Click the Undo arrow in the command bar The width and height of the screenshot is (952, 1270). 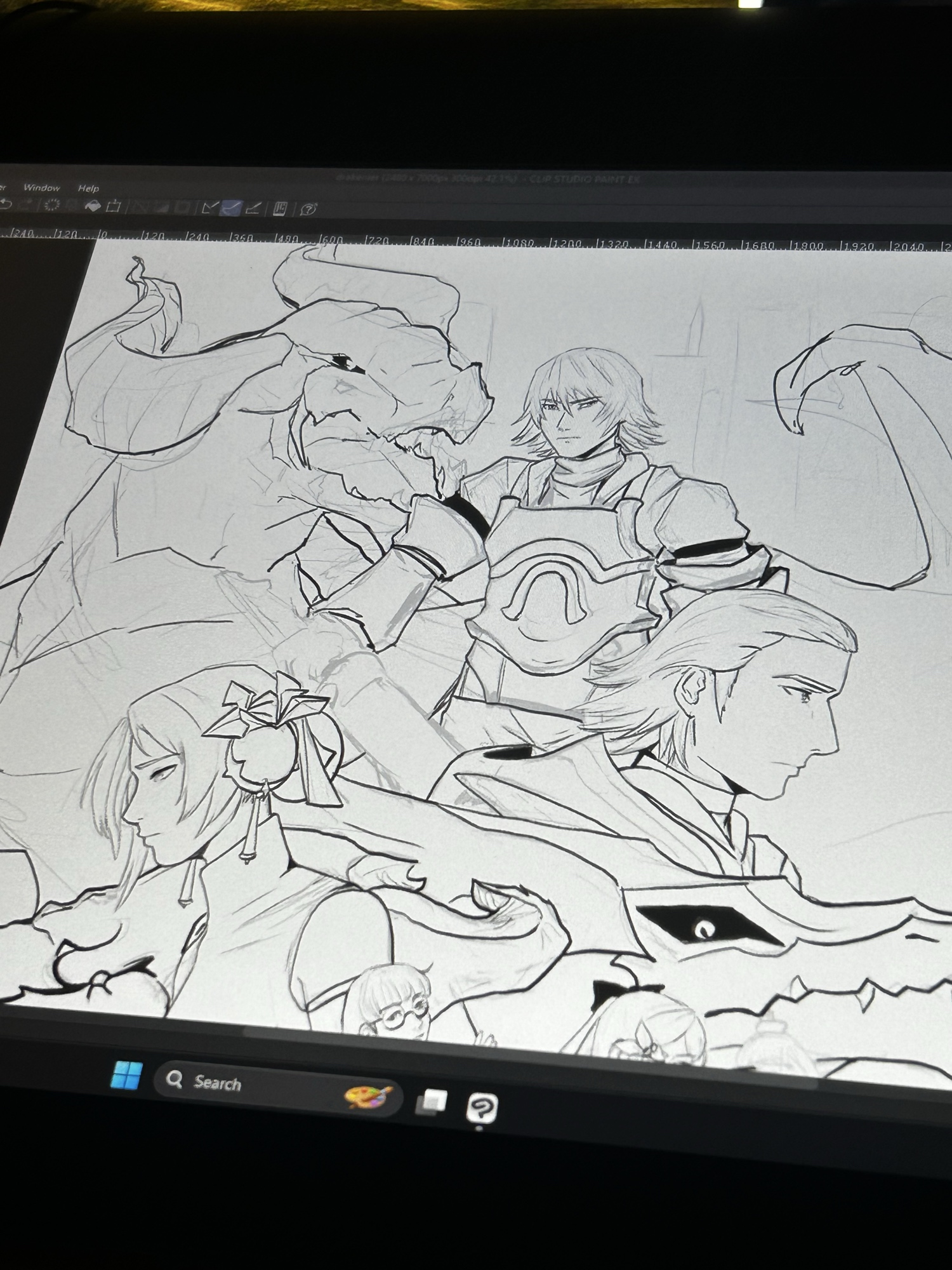[x=6, y=204]
